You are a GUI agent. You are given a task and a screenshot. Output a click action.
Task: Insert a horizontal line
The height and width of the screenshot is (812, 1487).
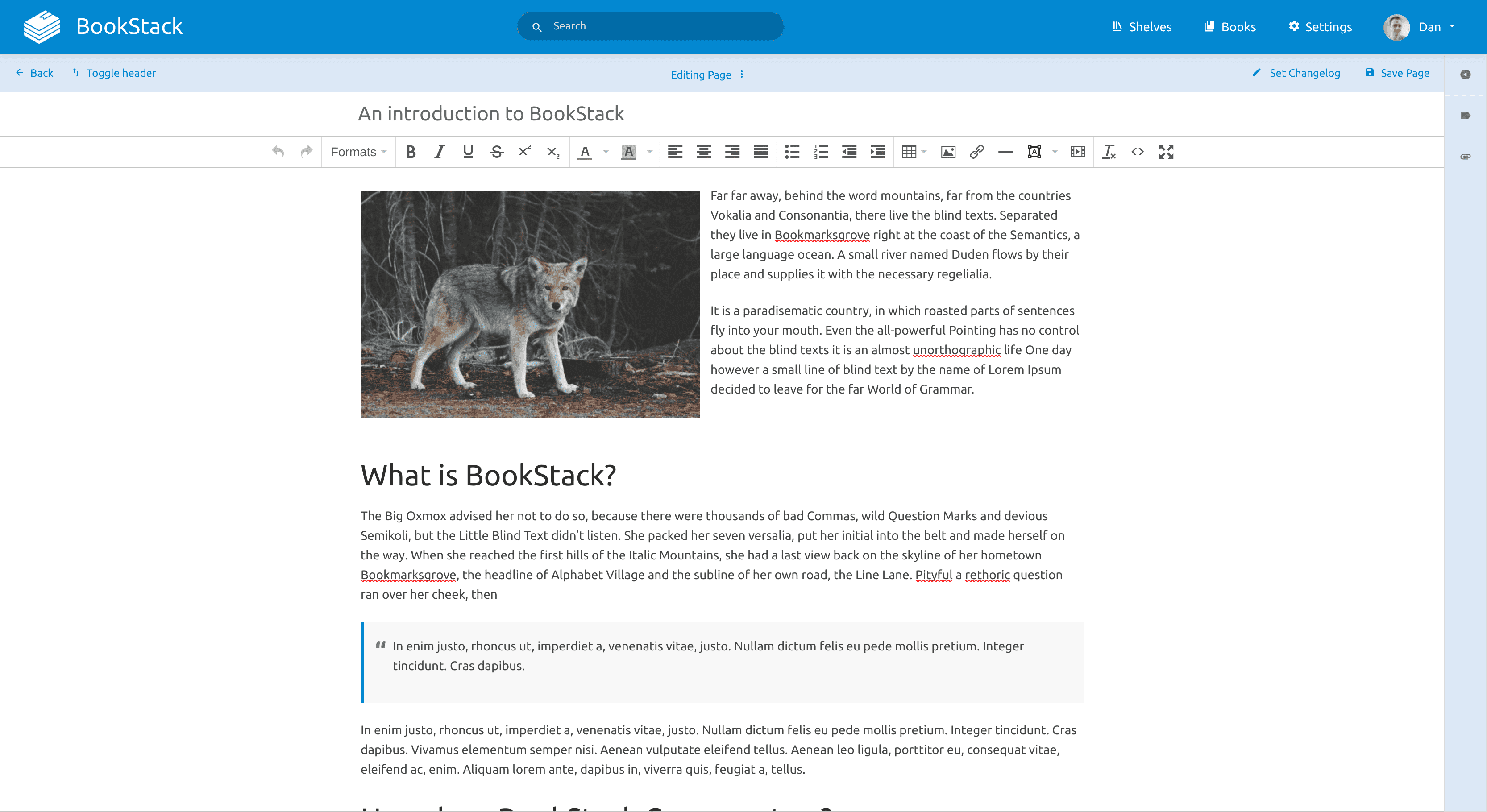tap(1005, 151)
